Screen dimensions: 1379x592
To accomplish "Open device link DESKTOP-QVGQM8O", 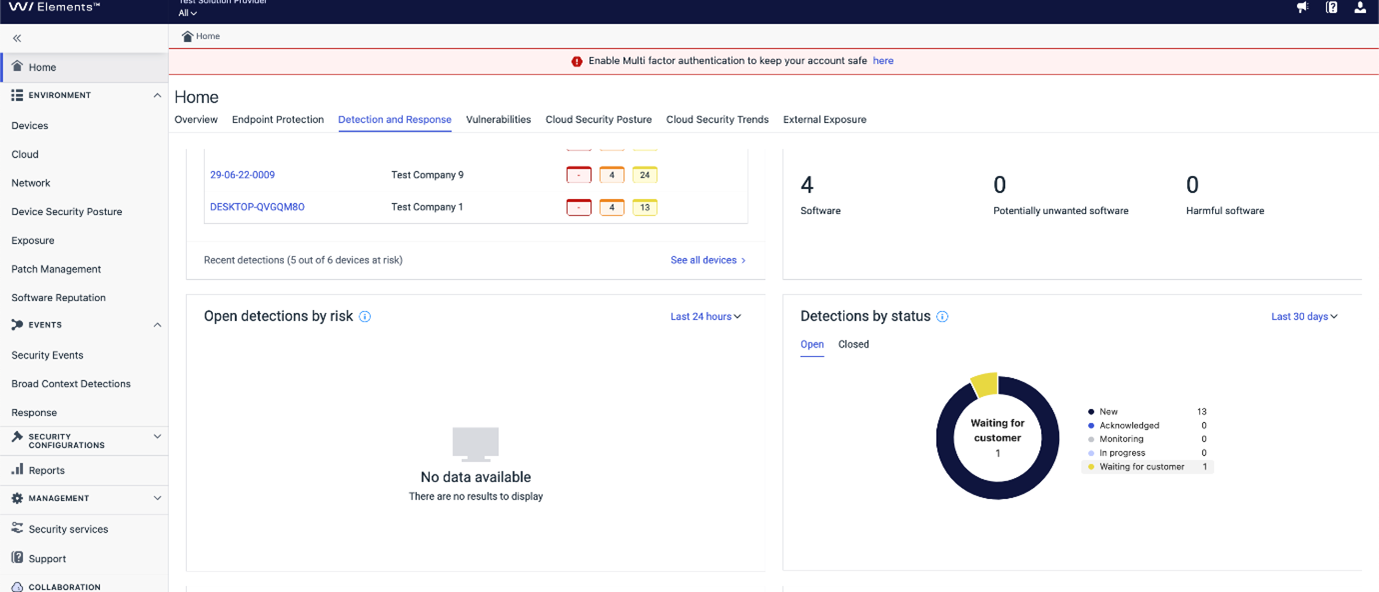I will click(x=257, y=207).
